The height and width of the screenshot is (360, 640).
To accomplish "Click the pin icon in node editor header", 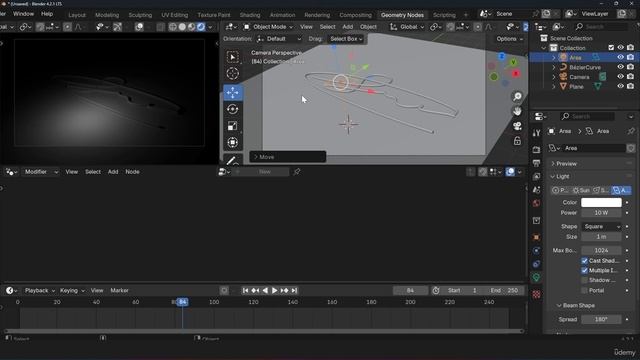I will [x=297, y=172].
